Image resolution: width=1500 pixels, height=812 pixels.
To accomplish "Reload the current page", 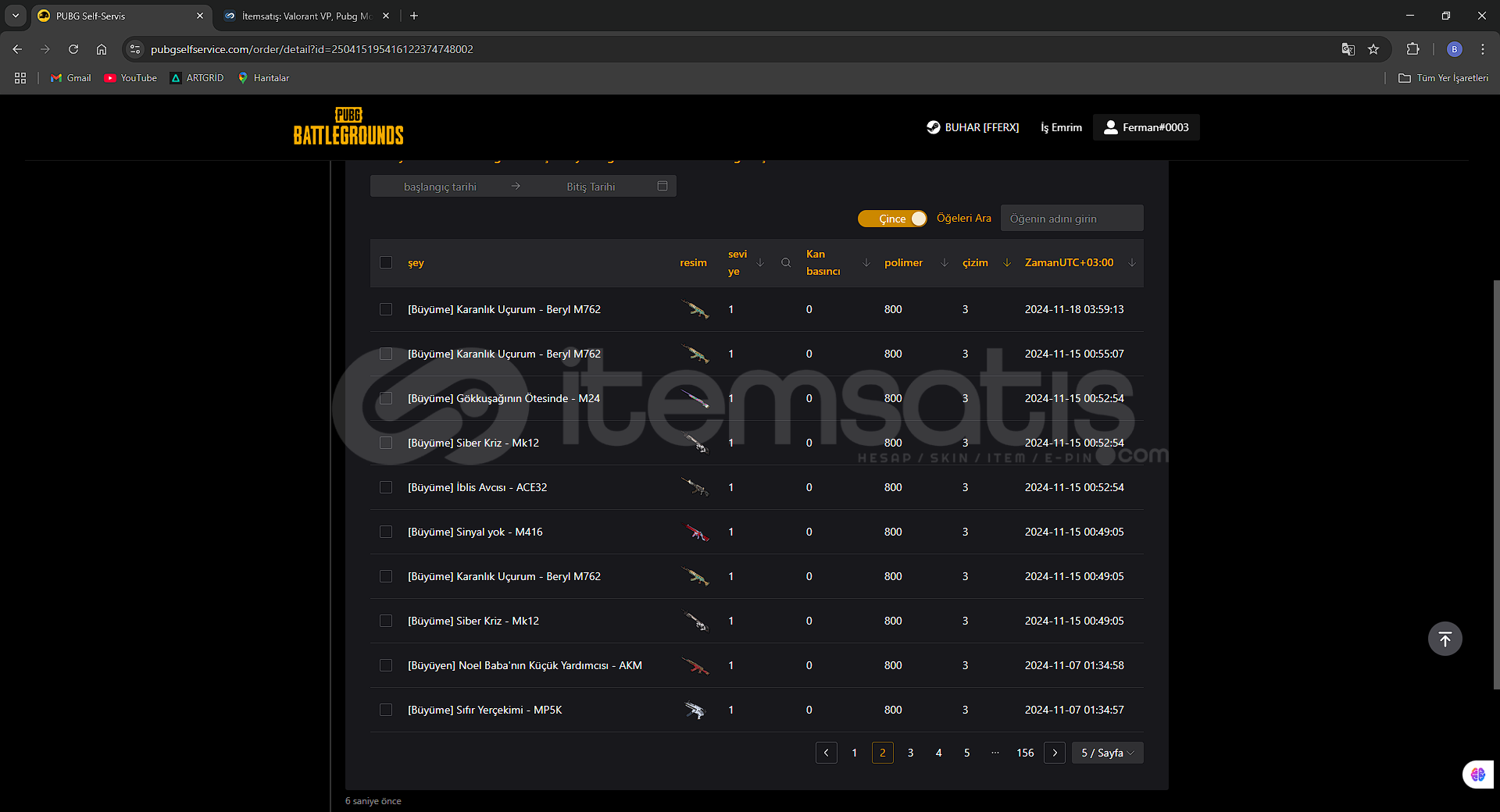I will click(x=73, y=49).
